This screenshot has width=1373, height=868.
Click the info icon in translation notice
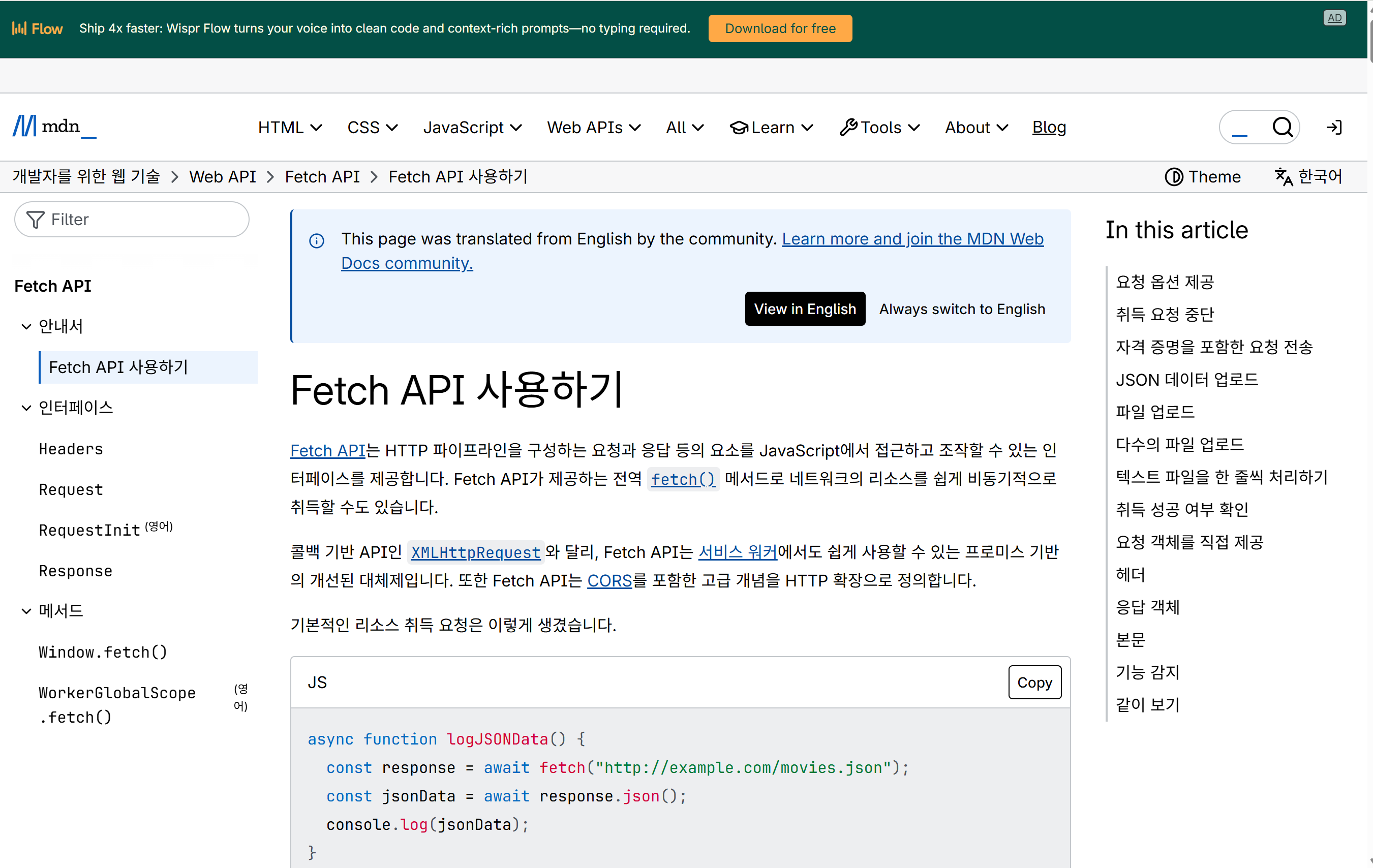[x=317, y=240]
